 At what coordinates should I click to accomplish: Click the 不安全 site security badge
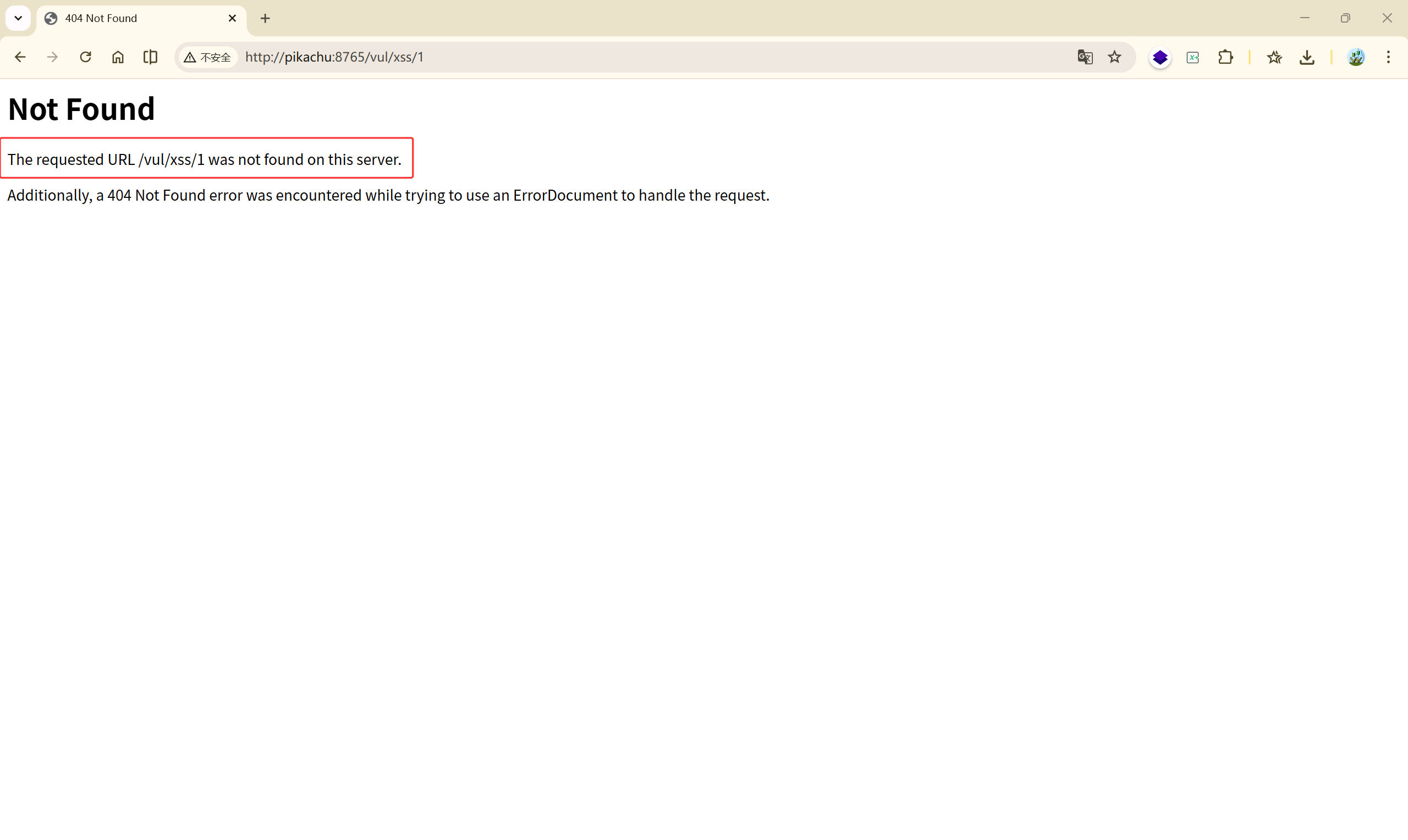tap(208, 57)
